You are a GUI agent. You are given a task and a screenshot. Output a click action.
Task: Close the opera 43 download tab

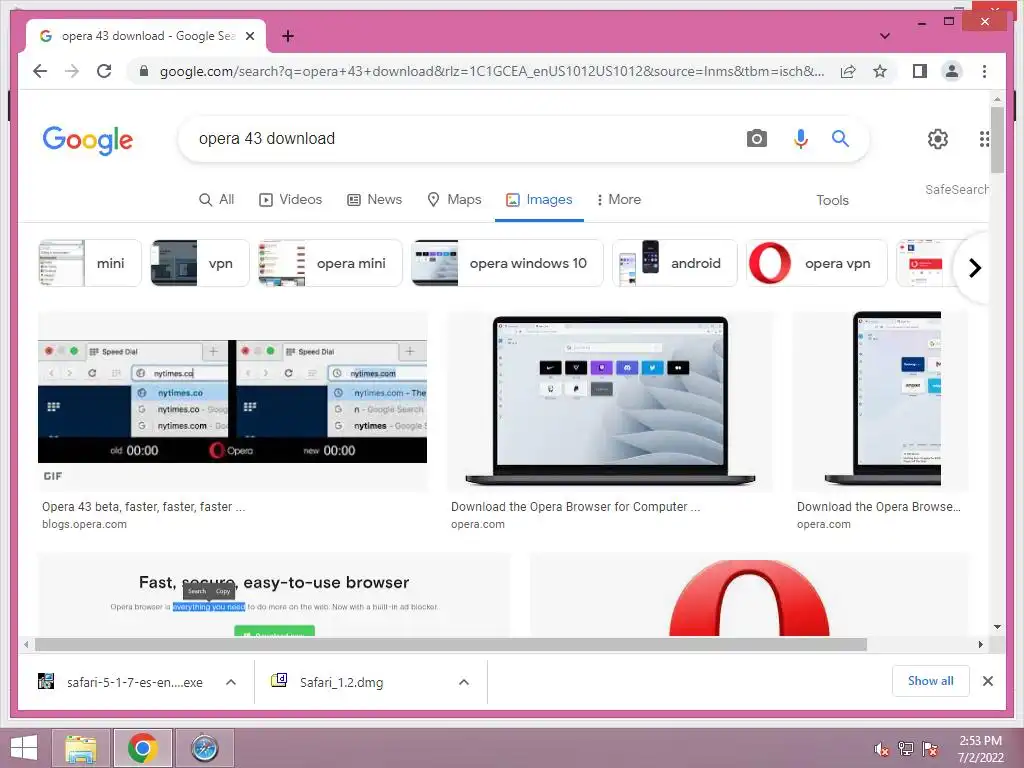coord(249,36)
